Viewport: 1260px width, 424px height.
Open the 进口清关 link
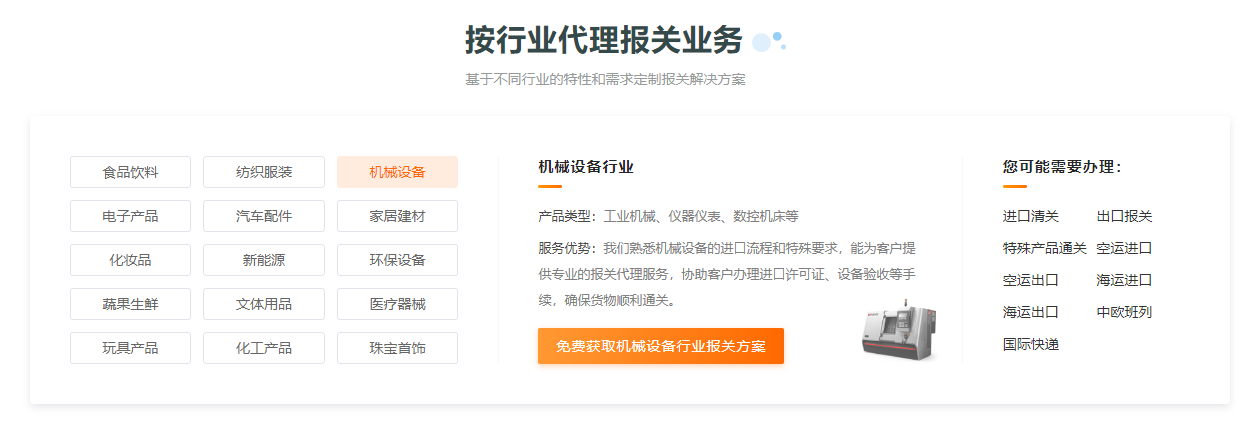pos(1030,216)
